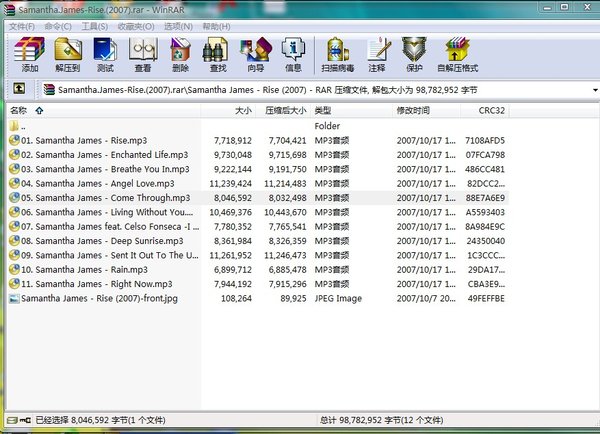Screen dimensions: 600x434
Task: Show archive 信息 (Info) icon
Action: tap(293, 50)
